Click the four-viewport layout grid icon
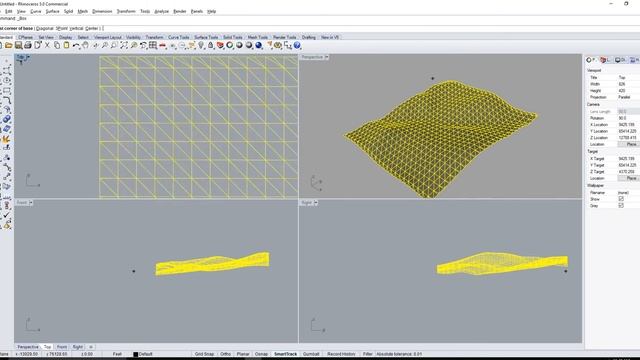The image size is (640, 360). [x=153, y=46]
